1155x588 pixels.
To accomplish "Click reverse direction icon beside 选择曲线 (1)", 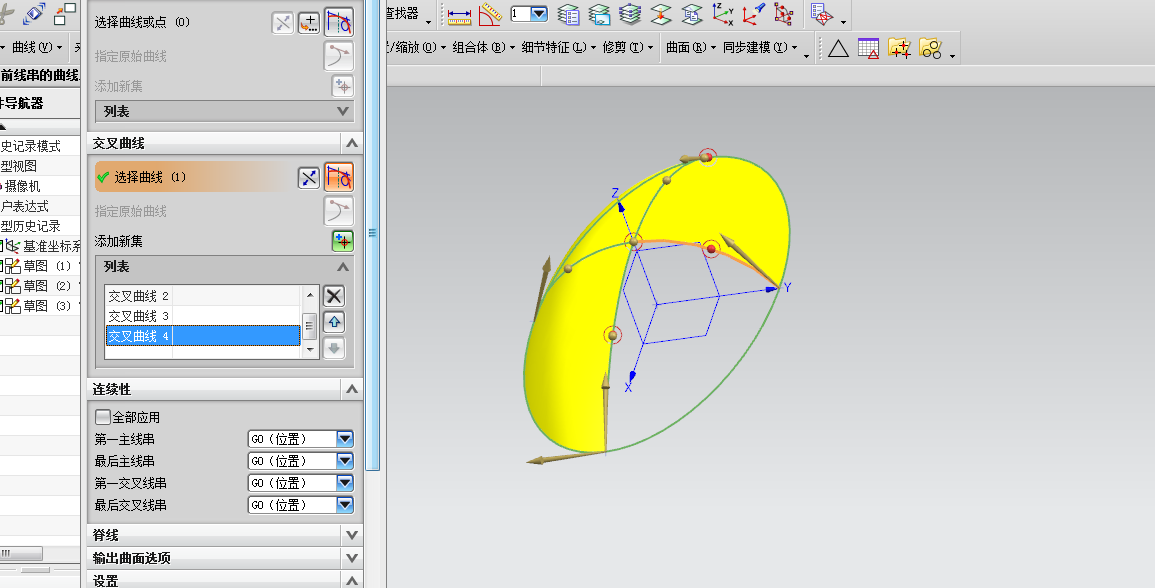I will coord(309,178).
